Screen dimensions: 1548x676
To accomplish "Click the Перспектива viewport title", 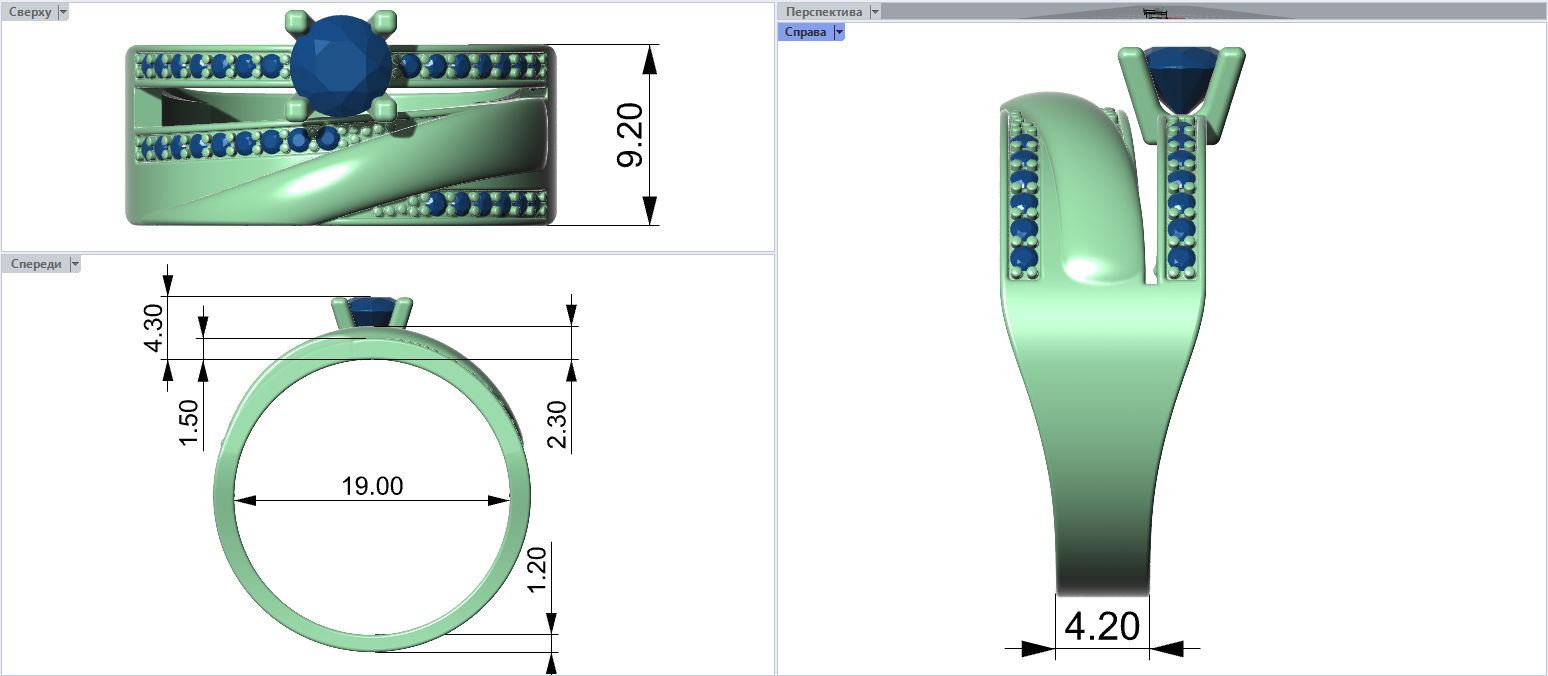I will click(x=824, y=12).
